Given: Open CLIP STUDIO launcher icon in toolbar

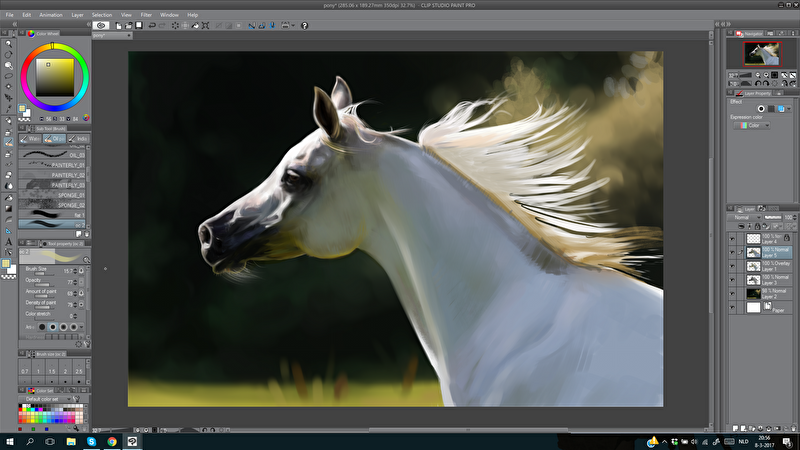Looking at the screenshot, I should click(x=101, y=26).
